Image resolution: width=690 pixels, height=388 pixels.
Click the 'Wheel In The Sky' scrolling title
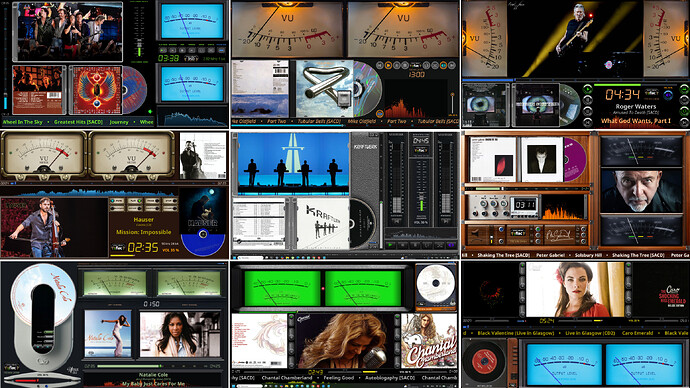coord(22,122)
